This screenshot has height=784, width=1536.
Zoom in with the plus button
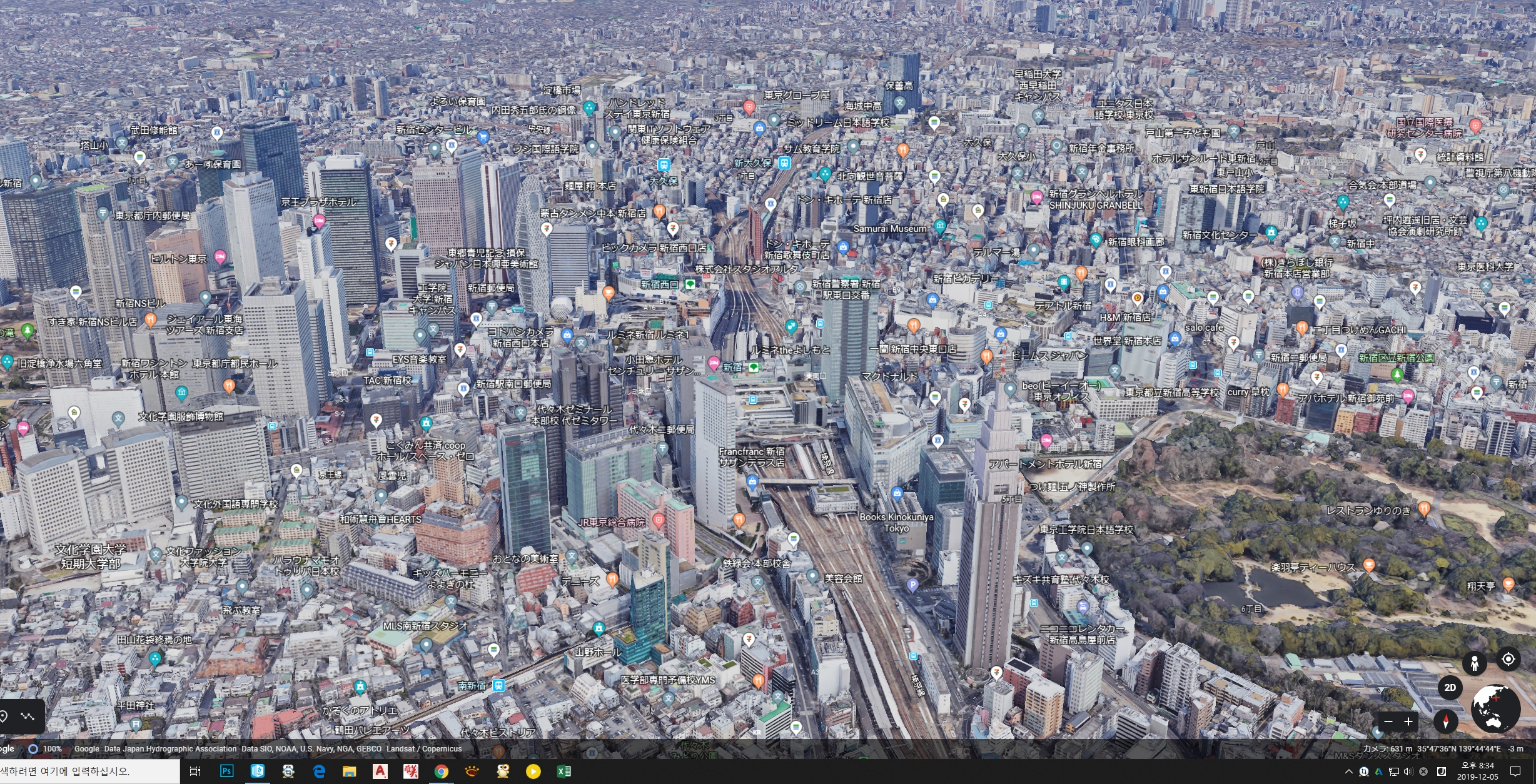tap(1408, 721)
